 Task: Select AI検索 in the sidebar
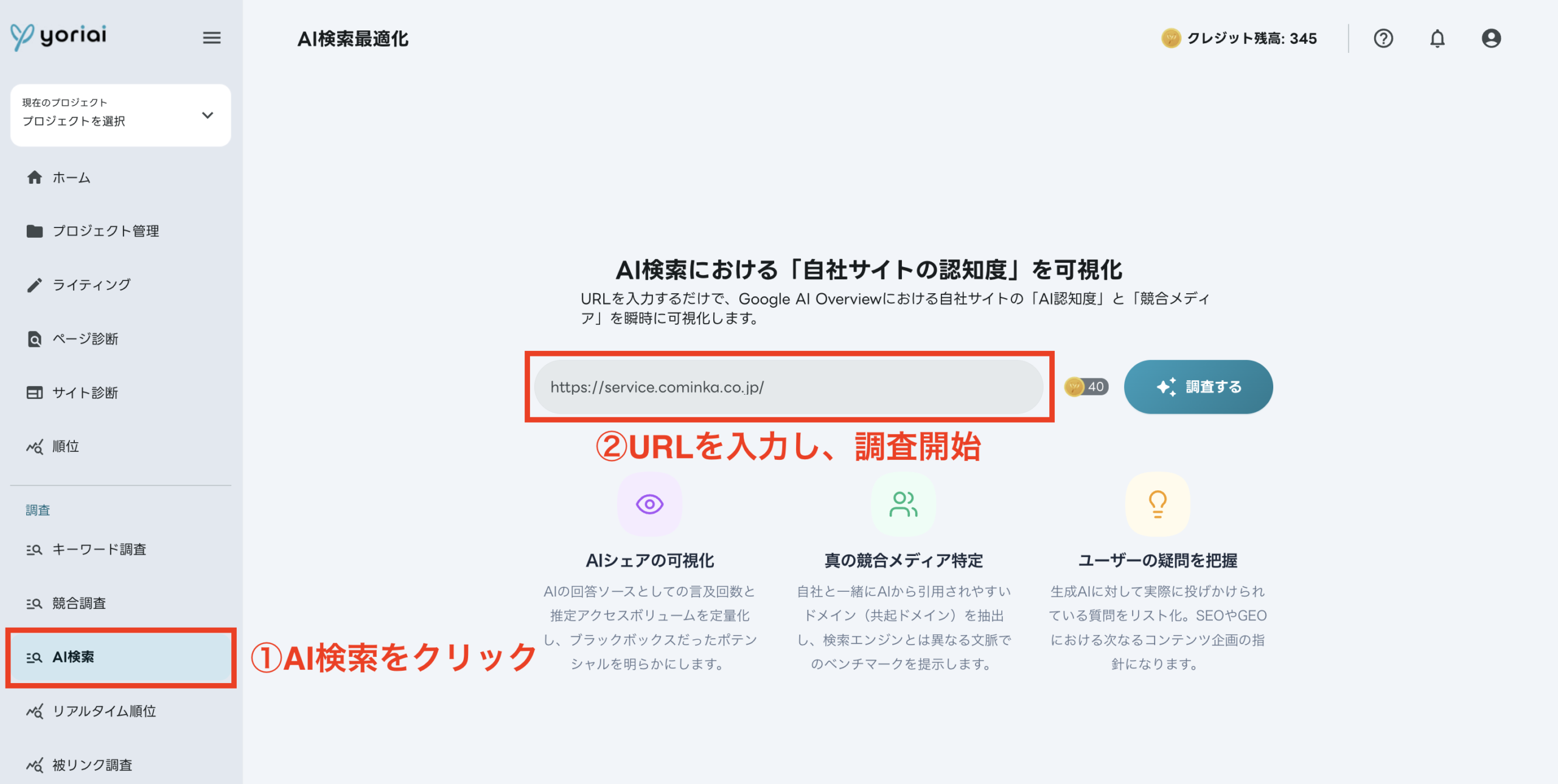click(73, 657)
